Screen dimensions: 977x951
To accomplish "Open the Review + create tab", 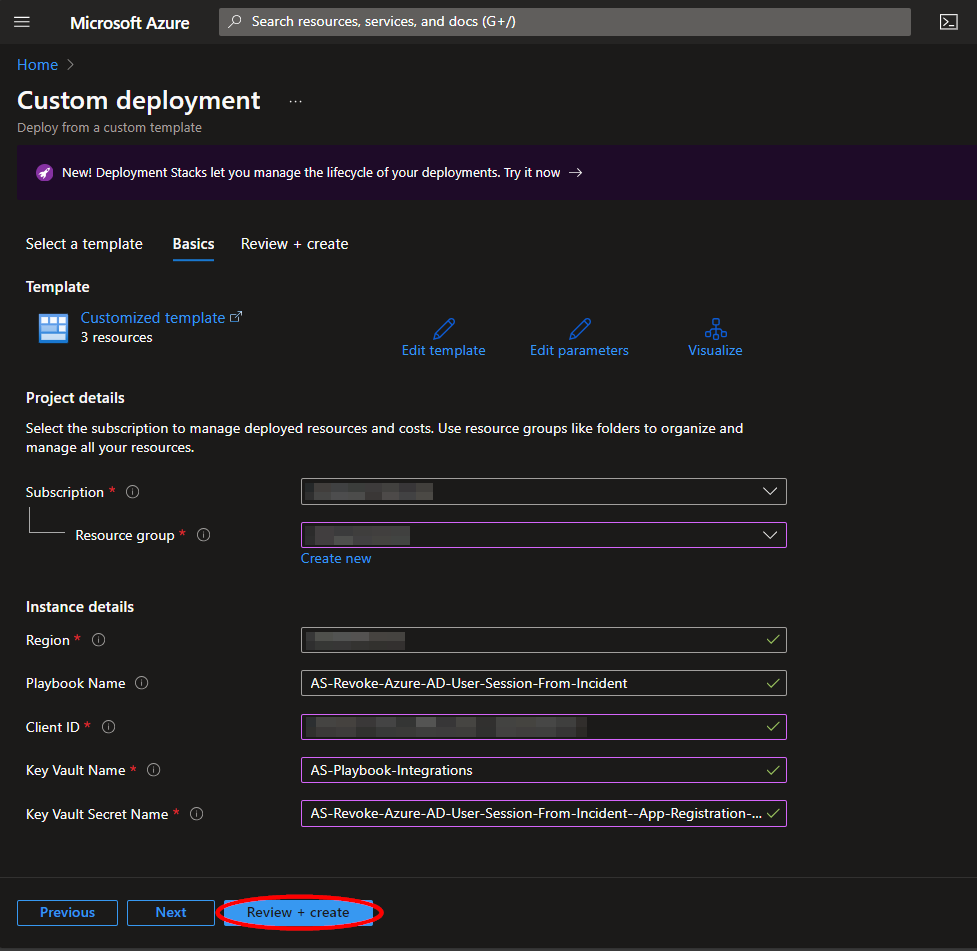I will point(295,244).
